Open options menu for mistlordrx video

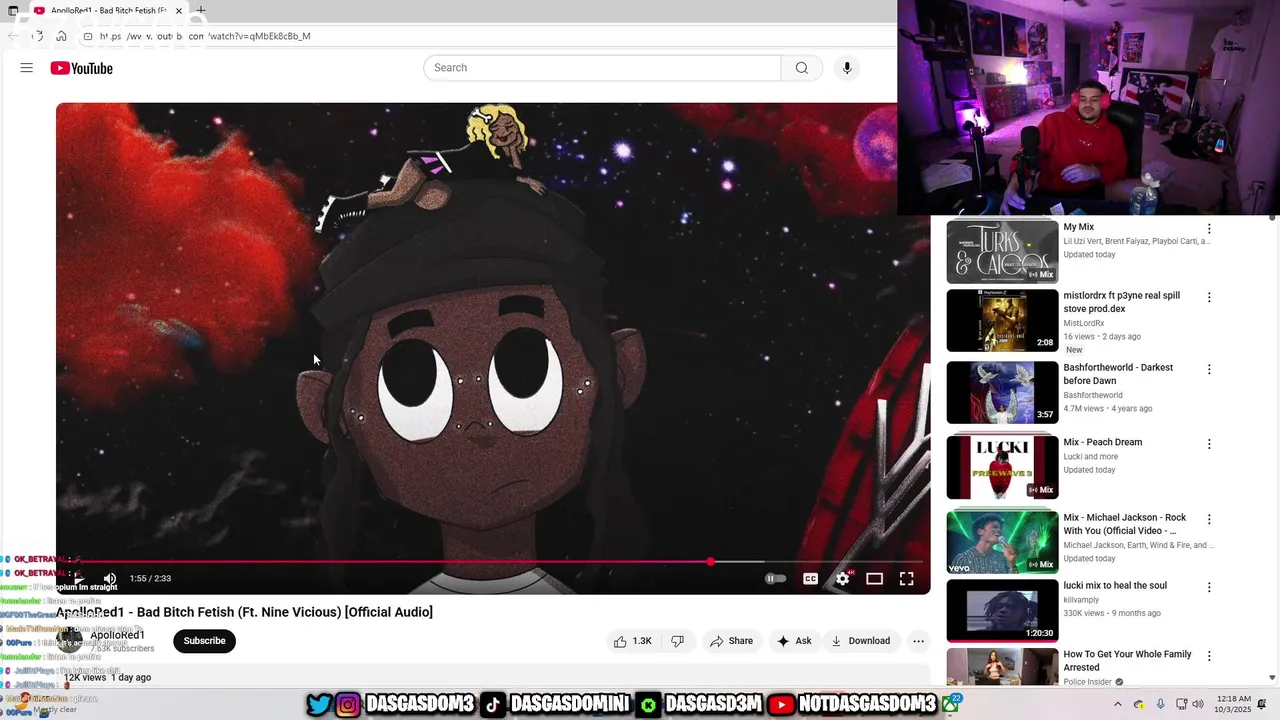tap(1209, 297)
